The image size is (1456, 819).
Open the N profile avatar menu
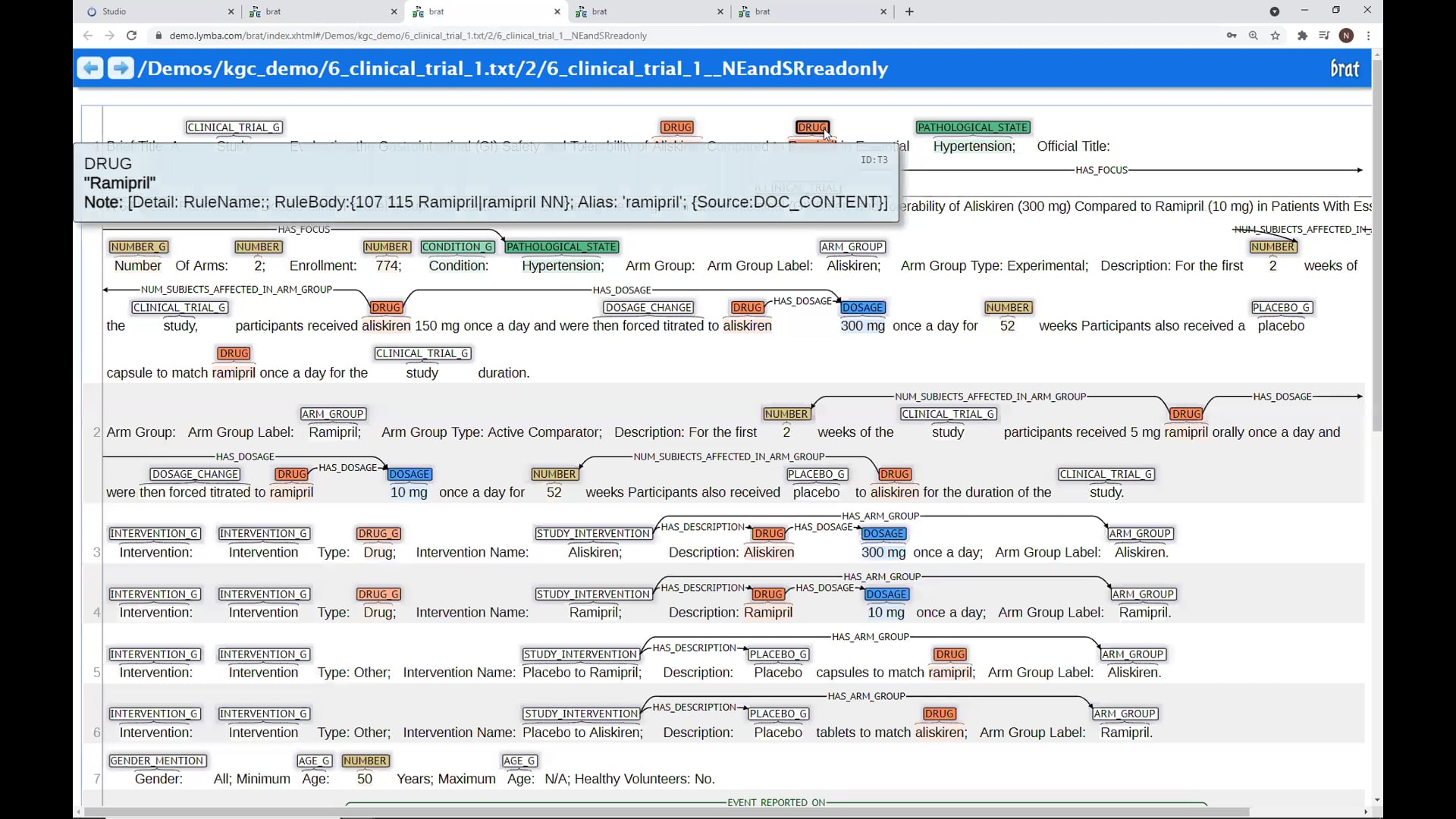click(x=1346, y=36)
